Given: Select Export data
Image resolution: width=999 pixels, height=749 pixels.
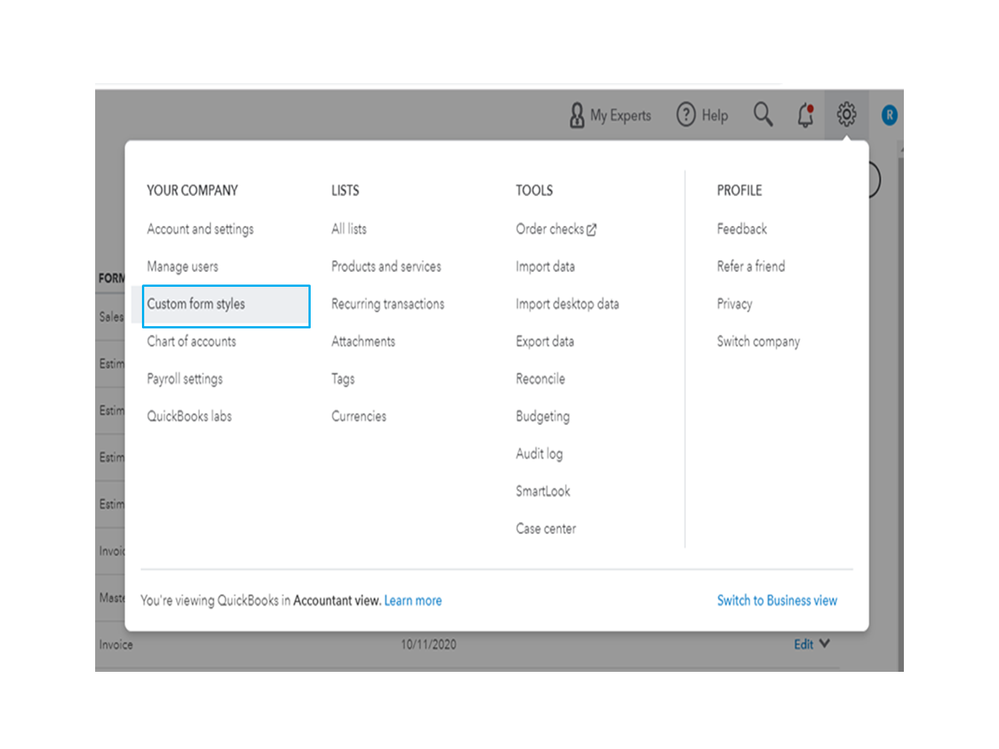Looking at the screenshot, I should (545, 341).
